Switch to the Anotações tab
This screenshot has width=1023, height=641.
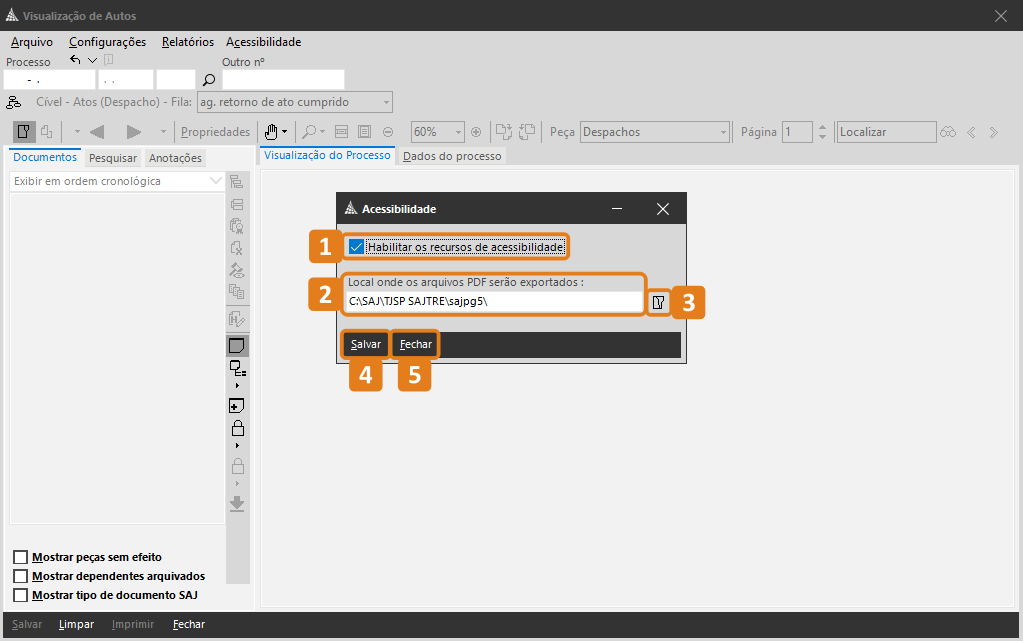point(175,158)
